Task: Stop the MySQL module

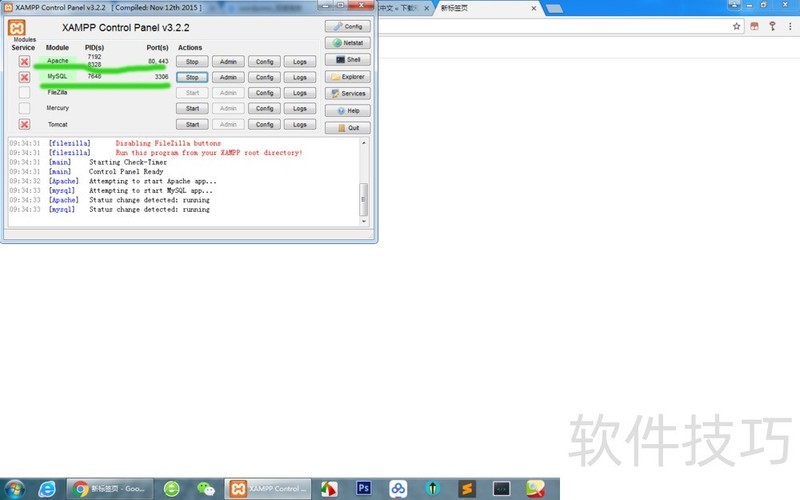Action: (x=192, y=77)
